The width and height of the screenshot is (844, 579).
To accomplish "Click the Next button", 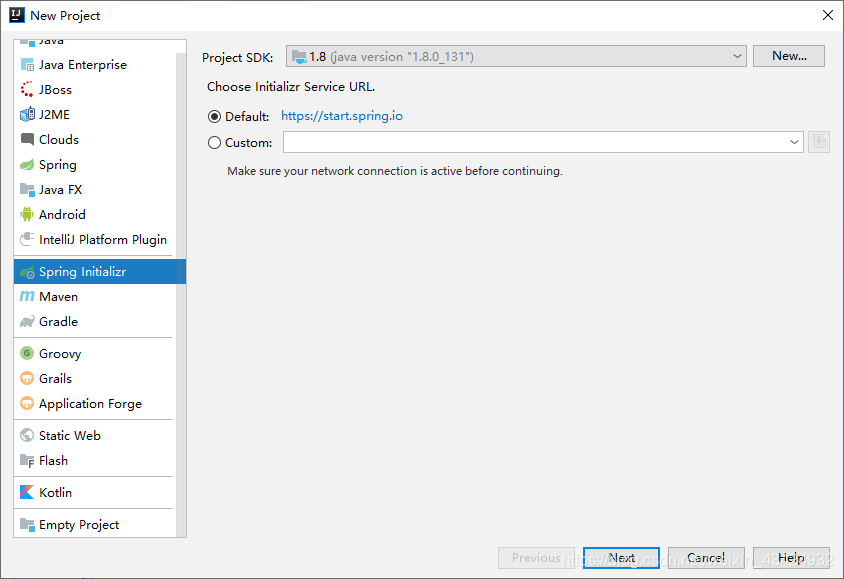I will (621, 558).
